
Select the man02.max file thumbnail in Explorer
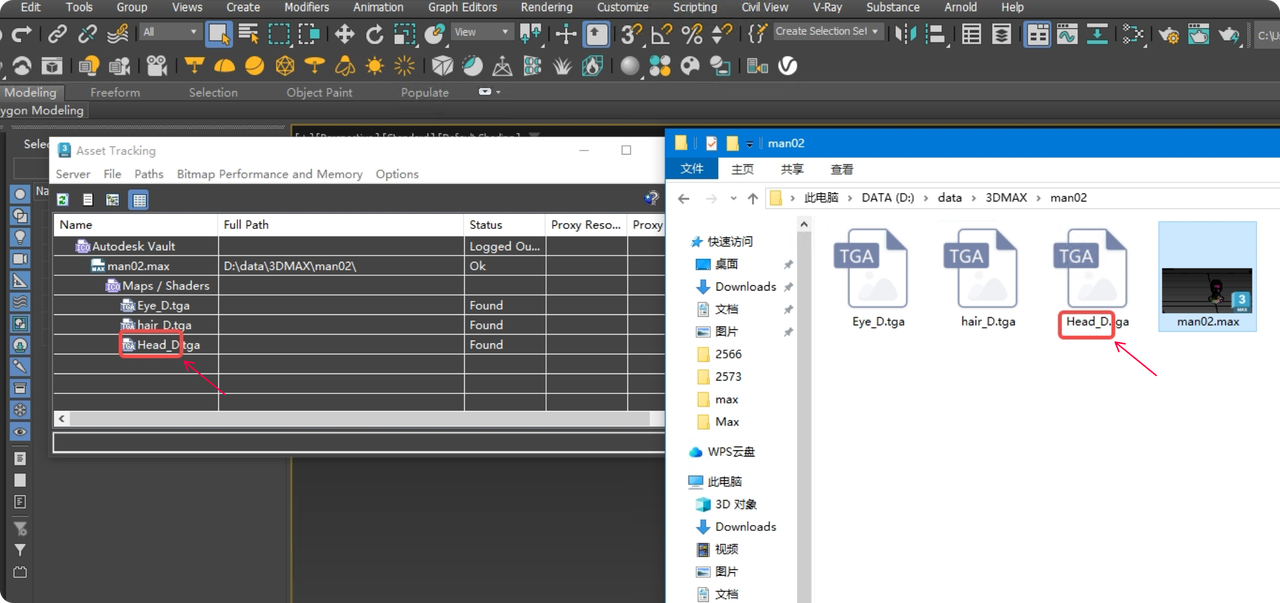click(1207, 276)
